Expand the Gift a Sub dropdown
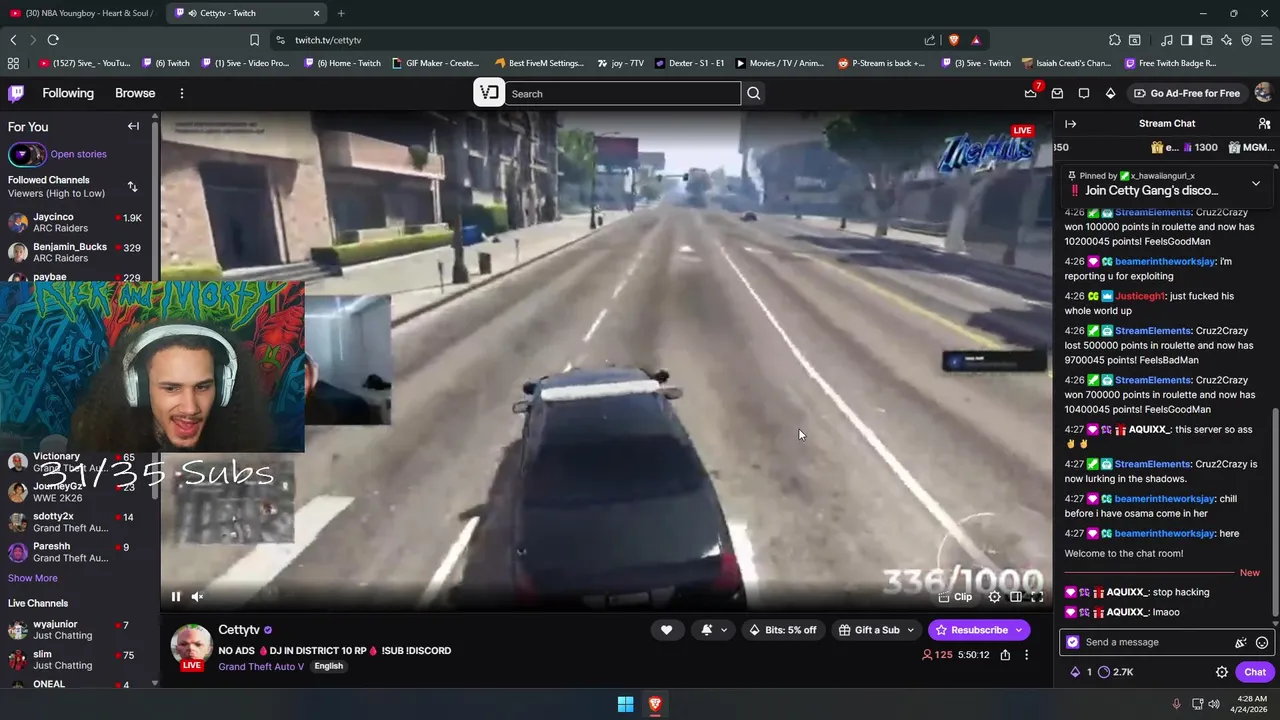This screenshot has height=720, width=1280. pos(877,630)
